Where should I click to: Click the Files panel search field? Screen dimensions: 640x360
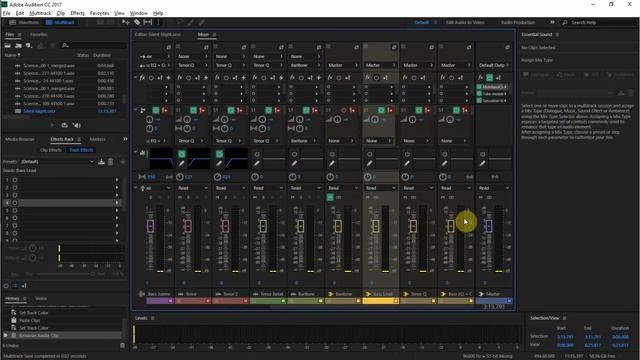pyautogui.click(x=94, y=45)
